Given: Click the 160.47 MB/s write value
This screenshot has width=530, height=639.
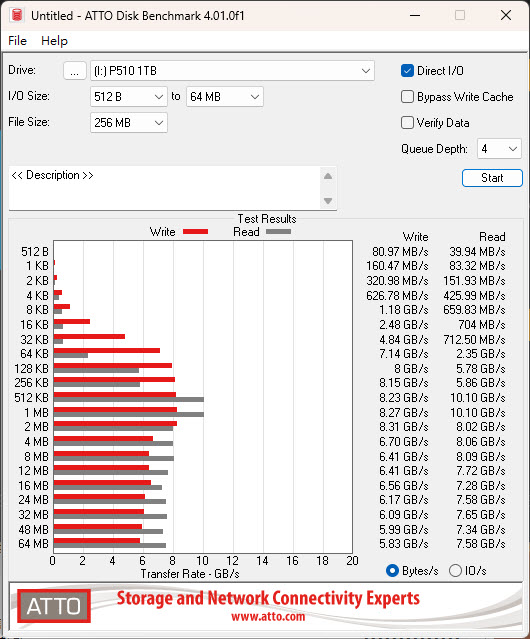Looking at the screenshot, I should point(397,266).
